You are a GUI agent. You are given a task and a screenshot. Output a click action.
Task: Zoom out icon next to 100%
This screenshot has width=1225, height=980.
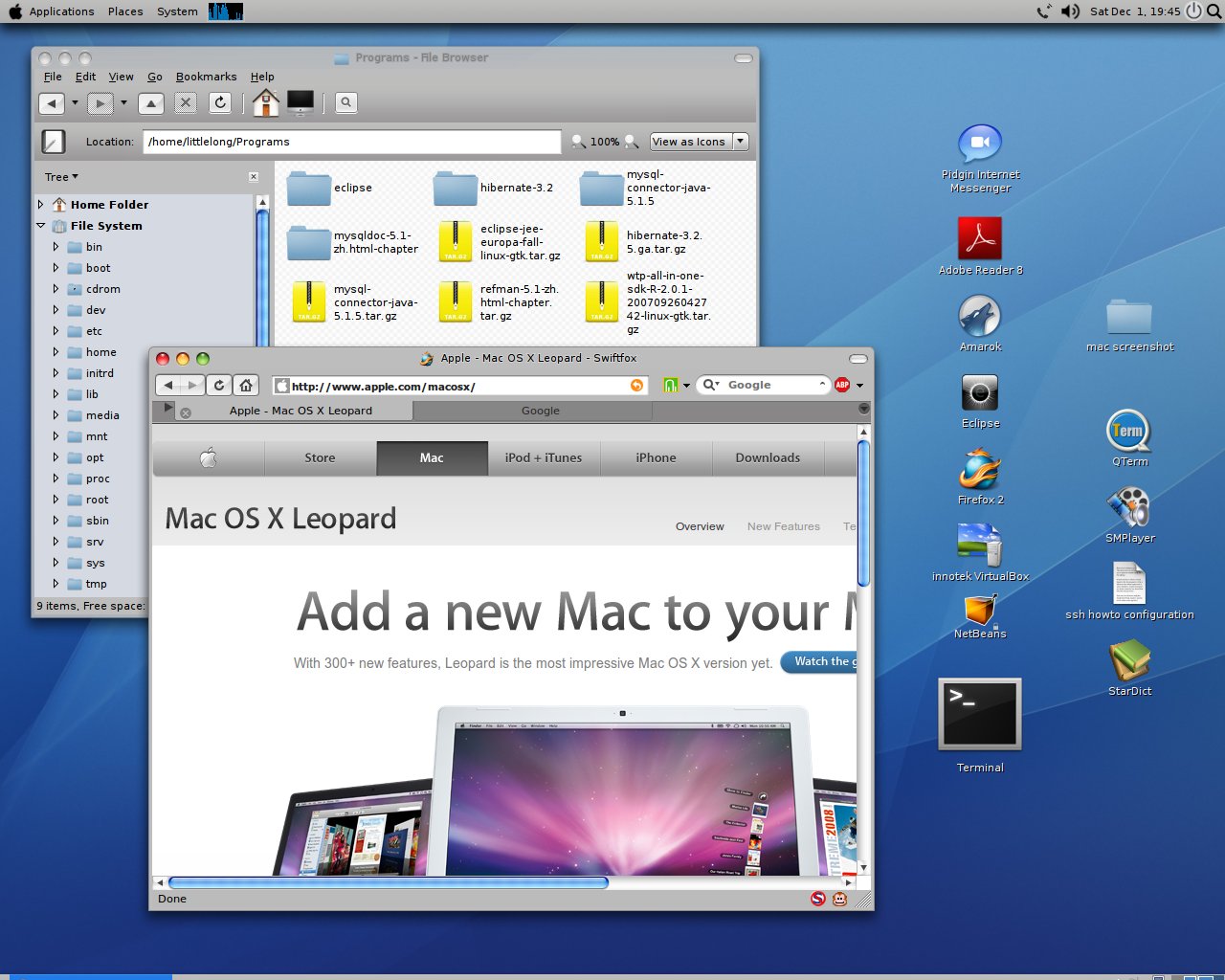coord(579,142)
